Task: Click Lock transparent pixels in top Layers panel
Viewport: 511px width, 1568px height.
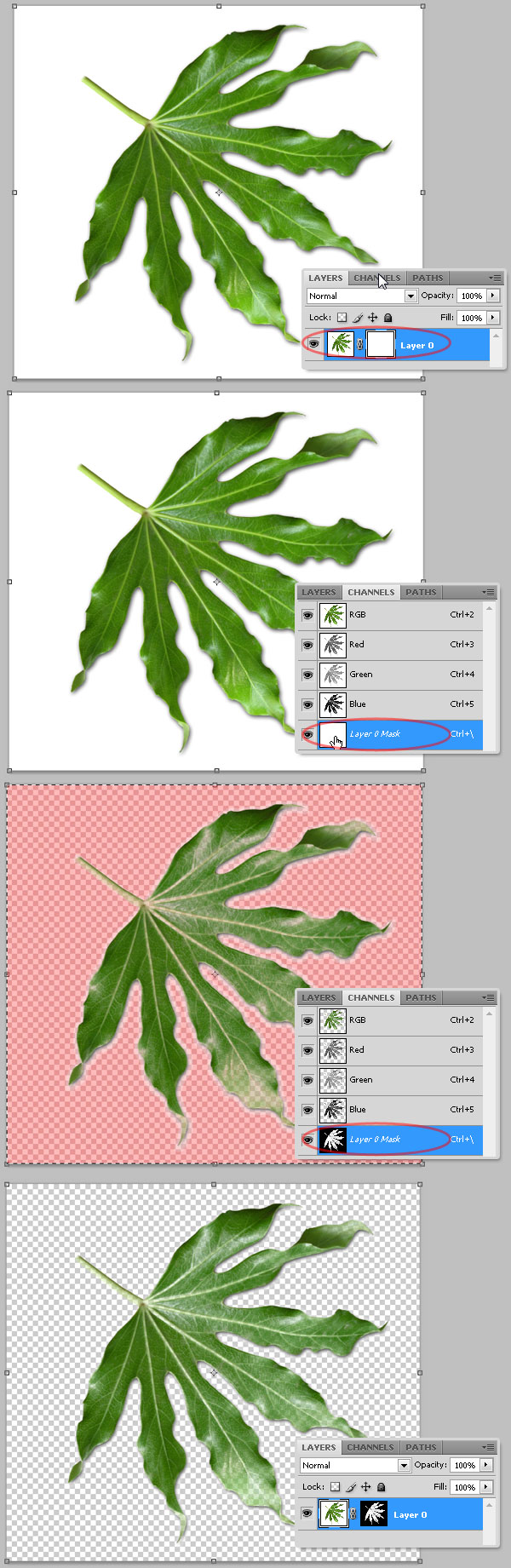Action: [342, 318]
